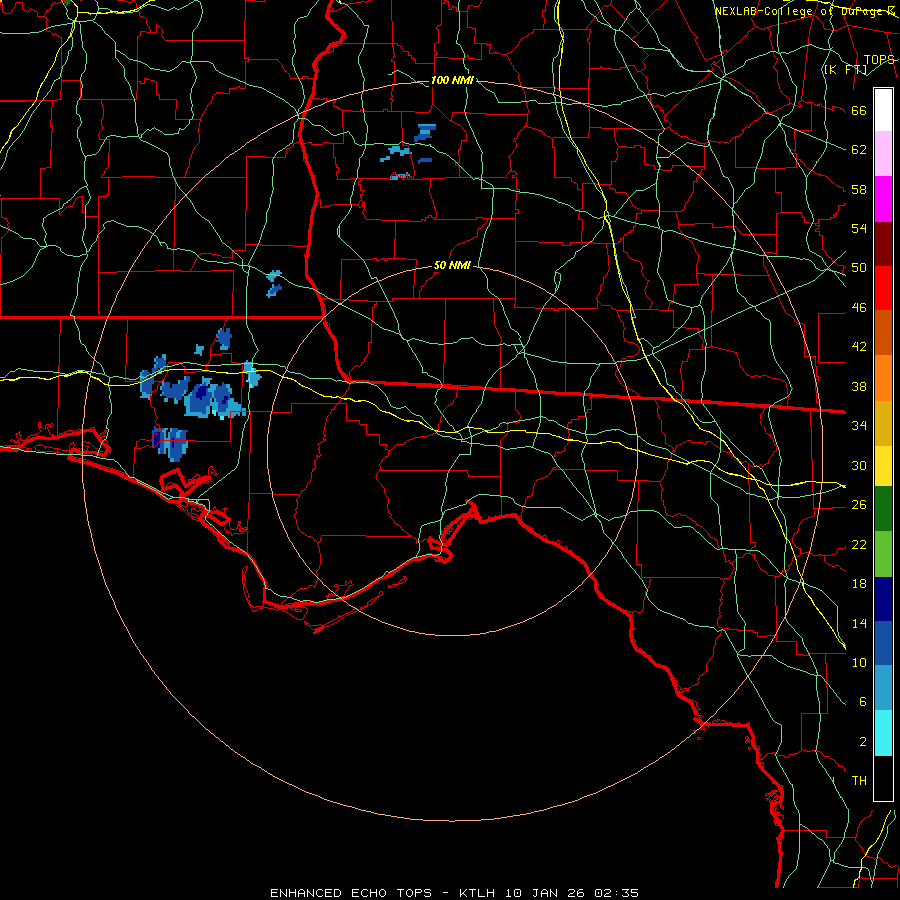Click the "54" legend value

click(859, 228)
